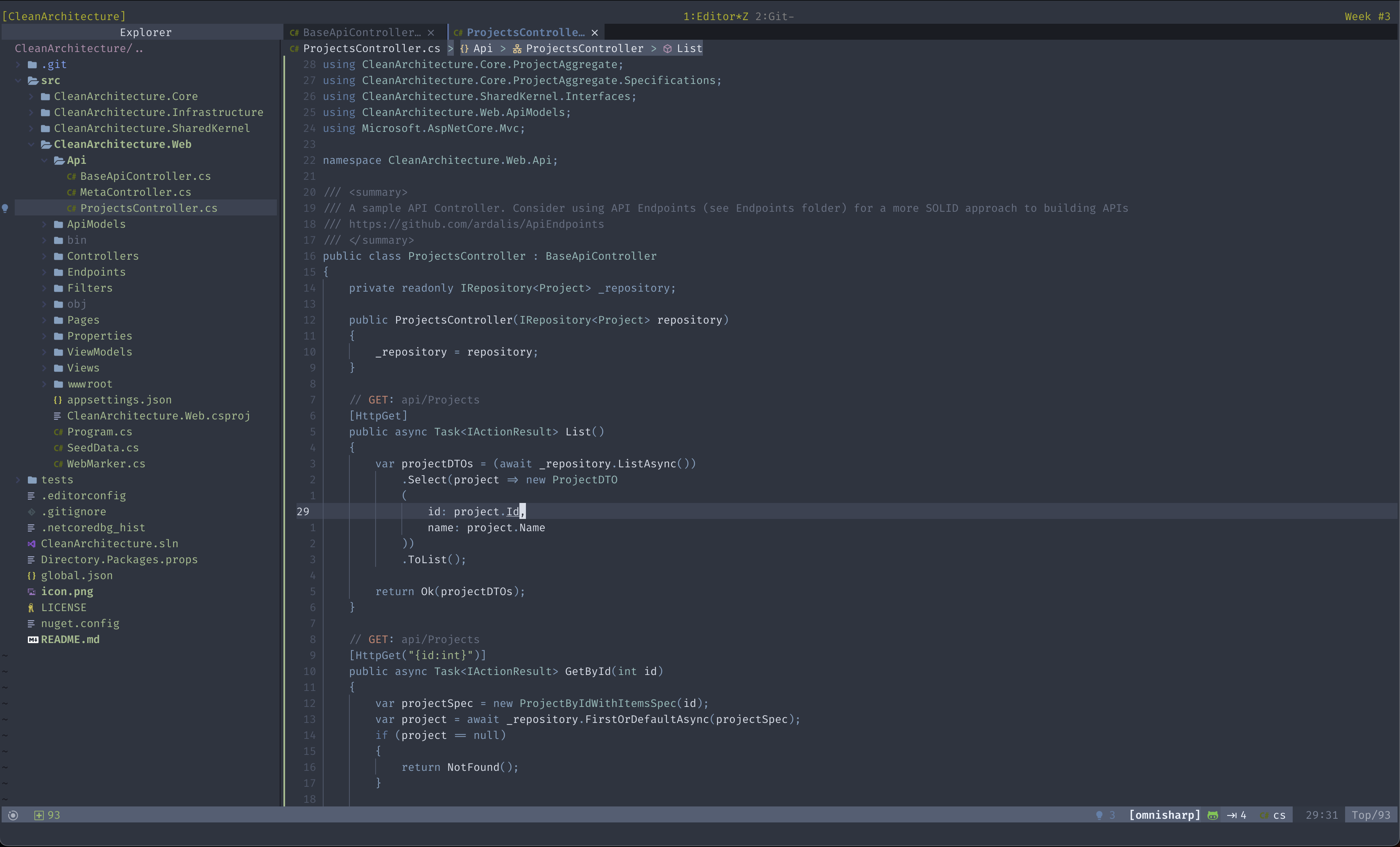The height and width of the screenshot is (847, 1400).
Task: Click the ProjectsController class in breadcrumb
Action: (x=584, y=48)
